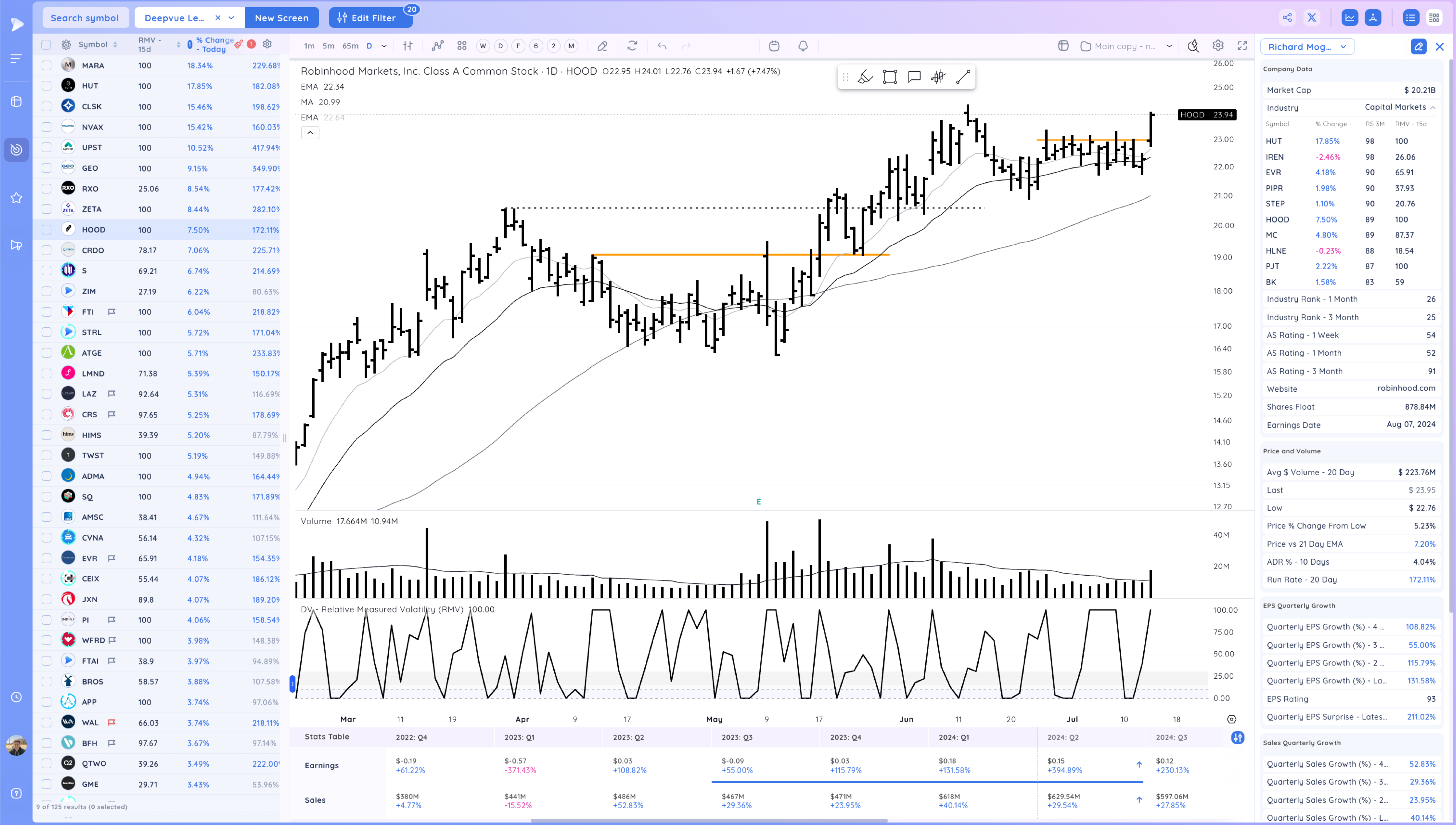This screenshot has height=825, width=1456.
Task: Check the MARA row checkbox
Action: pos(47,66)
